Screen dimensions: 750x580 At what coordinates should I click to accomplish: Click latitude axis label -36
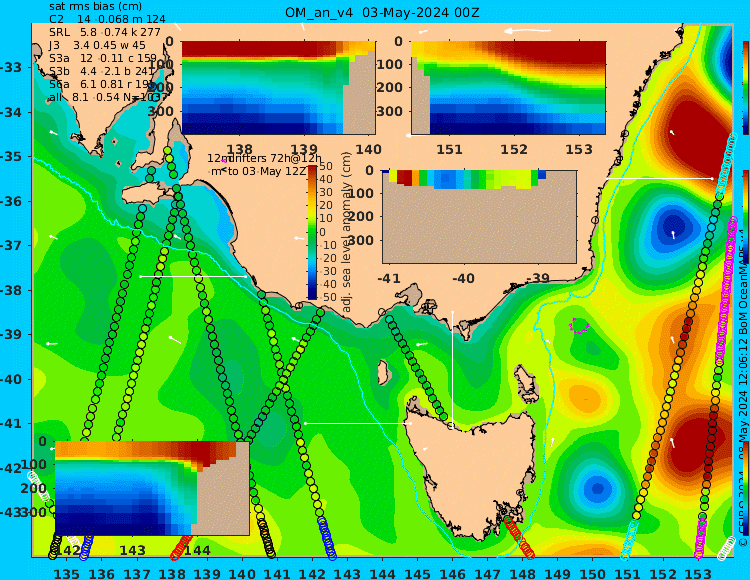[x=11, y=201]
